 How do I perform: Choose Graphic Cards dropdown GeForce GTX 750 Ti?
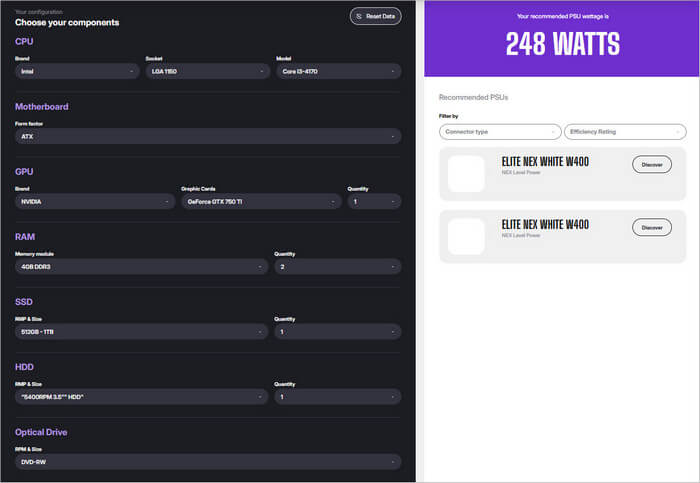(260, 201)
